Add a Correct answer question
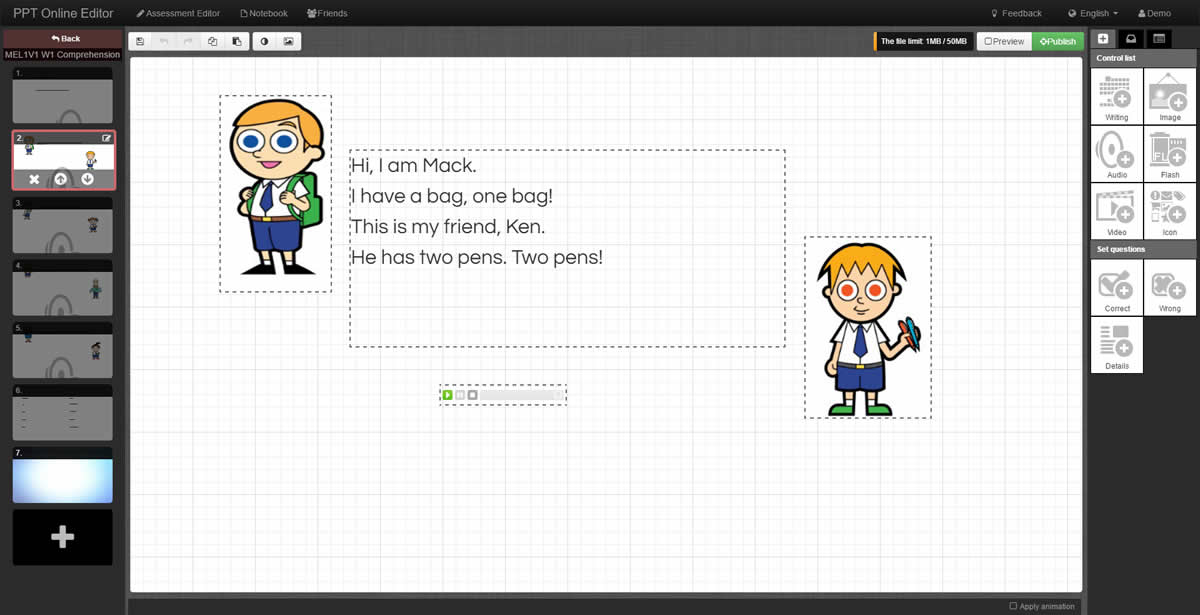Image resolution: width=1200 pixels, height=615 pixels. point(1116,290)
